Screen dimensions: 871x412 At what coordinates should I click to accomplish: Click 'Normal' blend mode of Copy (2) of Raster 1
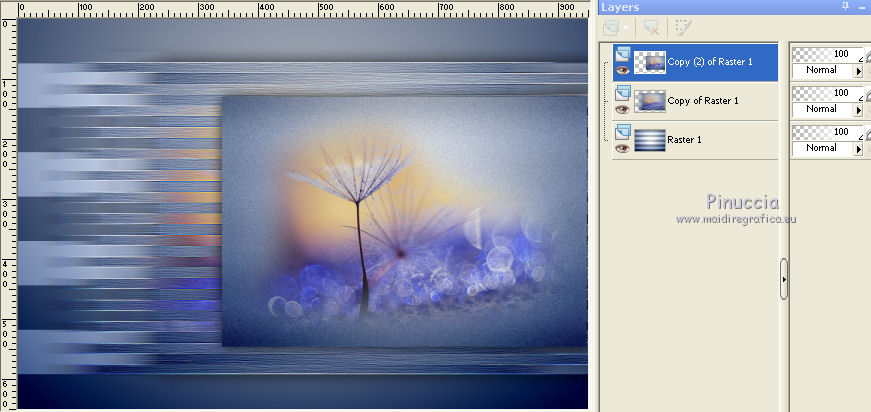pos(822,70)
